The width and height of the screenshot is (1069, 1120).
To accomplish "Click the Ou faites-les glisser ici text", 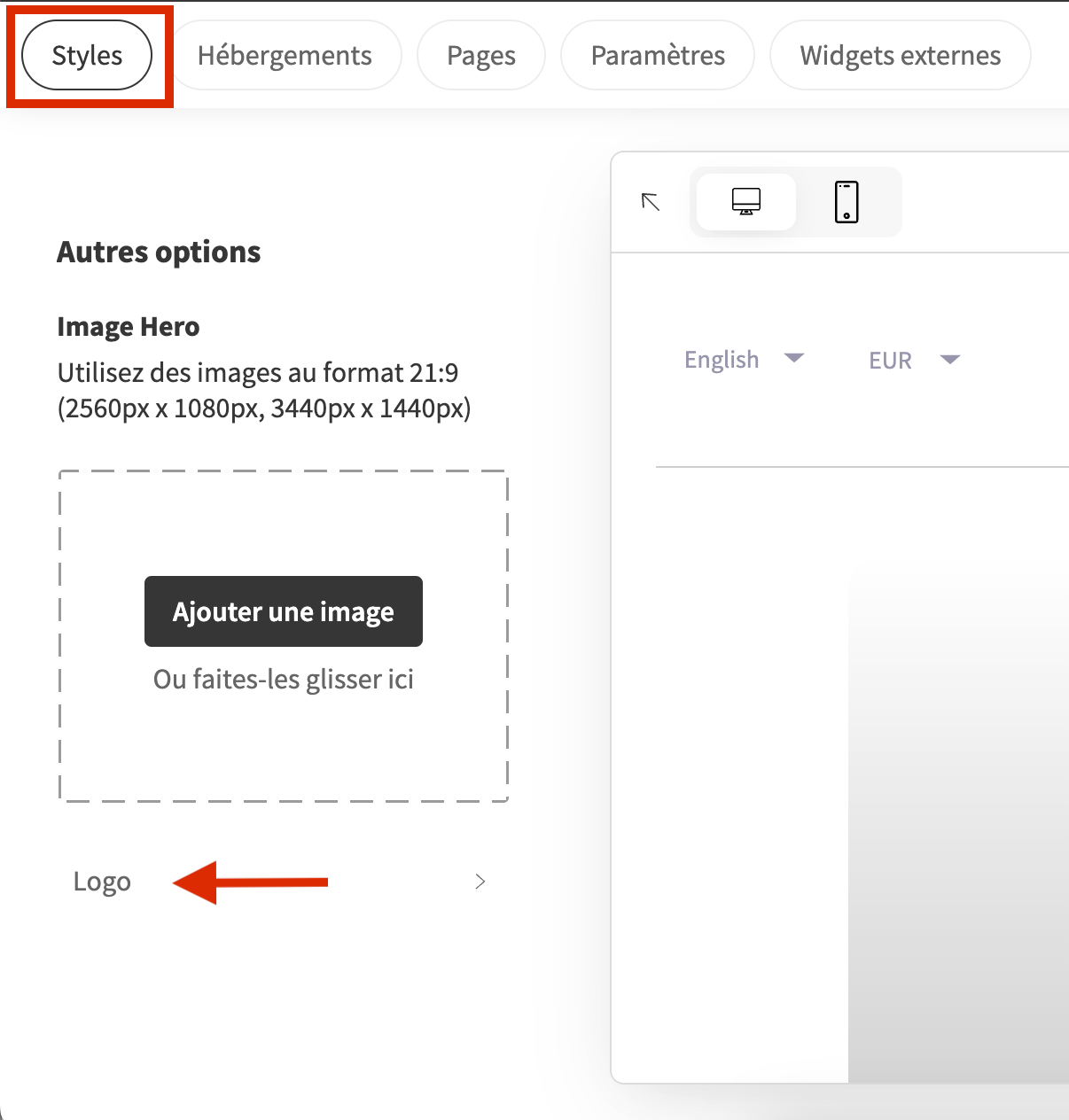I will [x=284, y=679].
